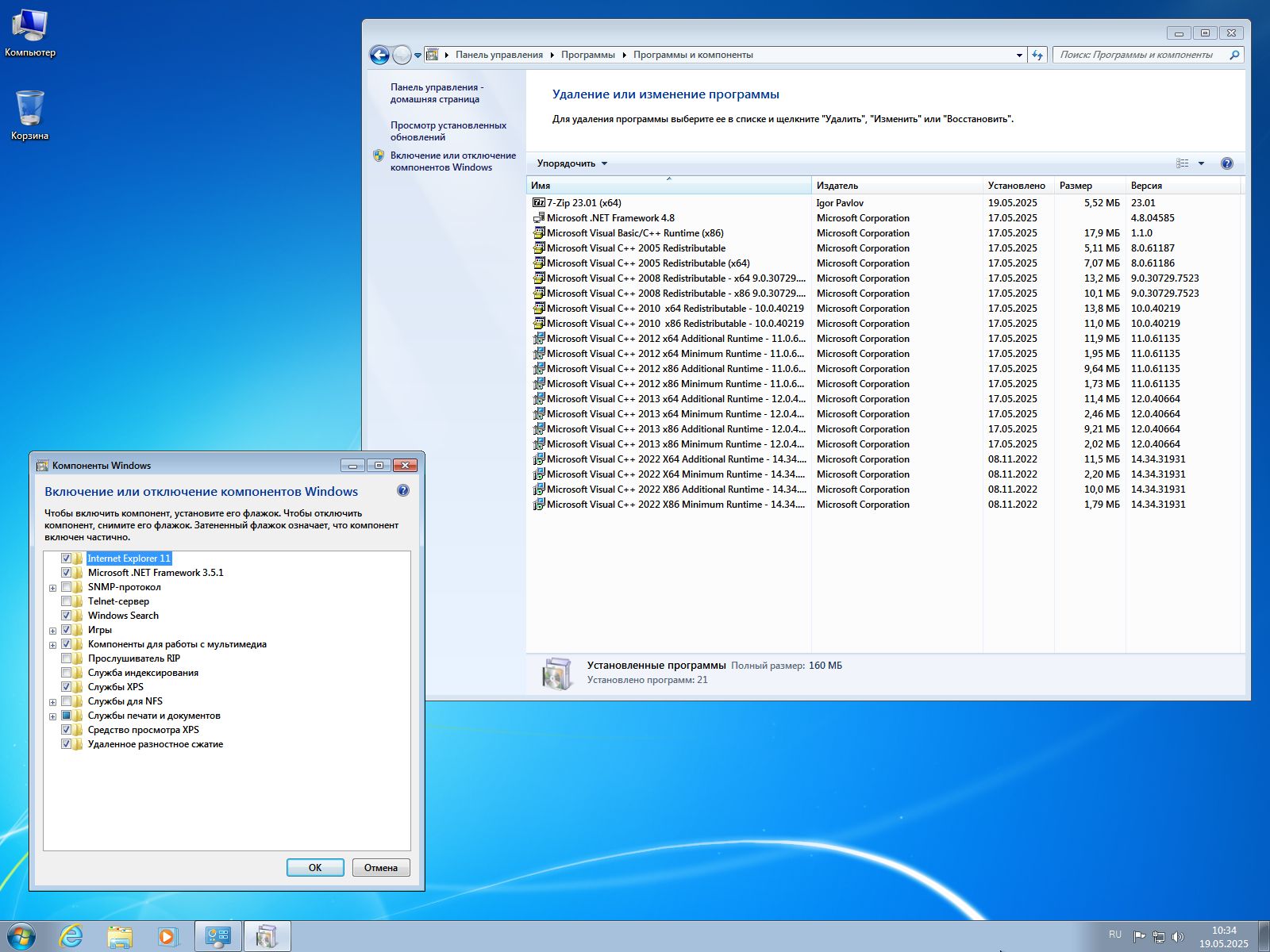Enable Прослушиватель RIP checkbox
Viewport: 1270px width, 952px height.
coord(67,658)
